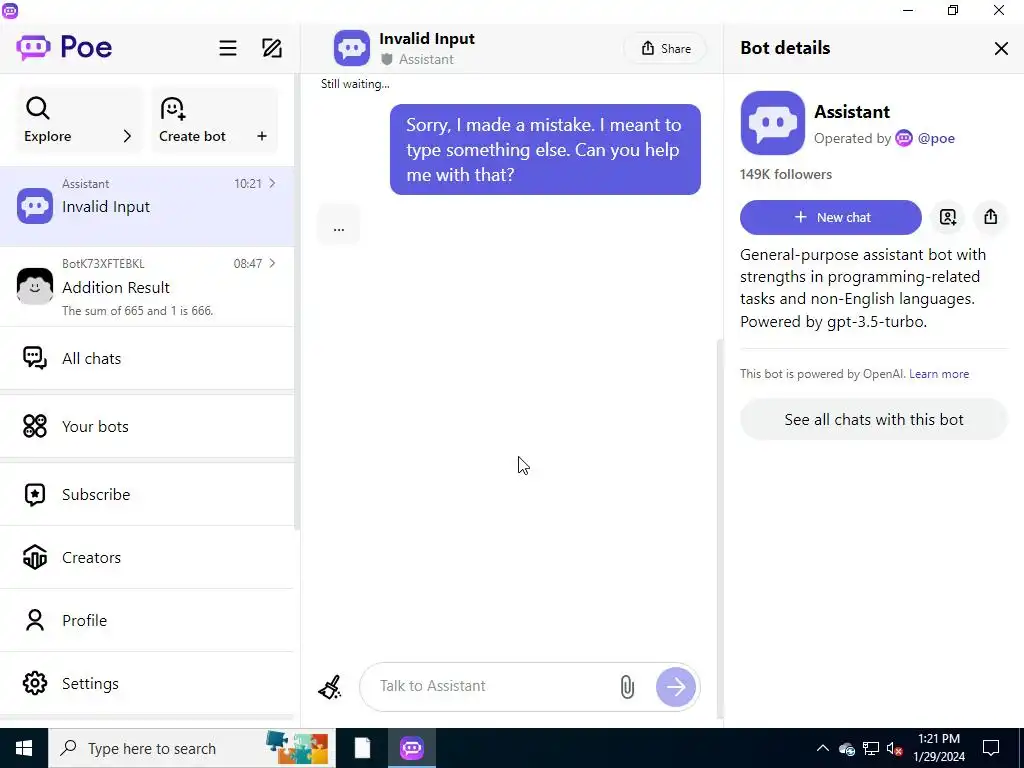This screenshot has width=1024, height=768.
Task: Click the Create bot button
Action: tap(214, 120)
